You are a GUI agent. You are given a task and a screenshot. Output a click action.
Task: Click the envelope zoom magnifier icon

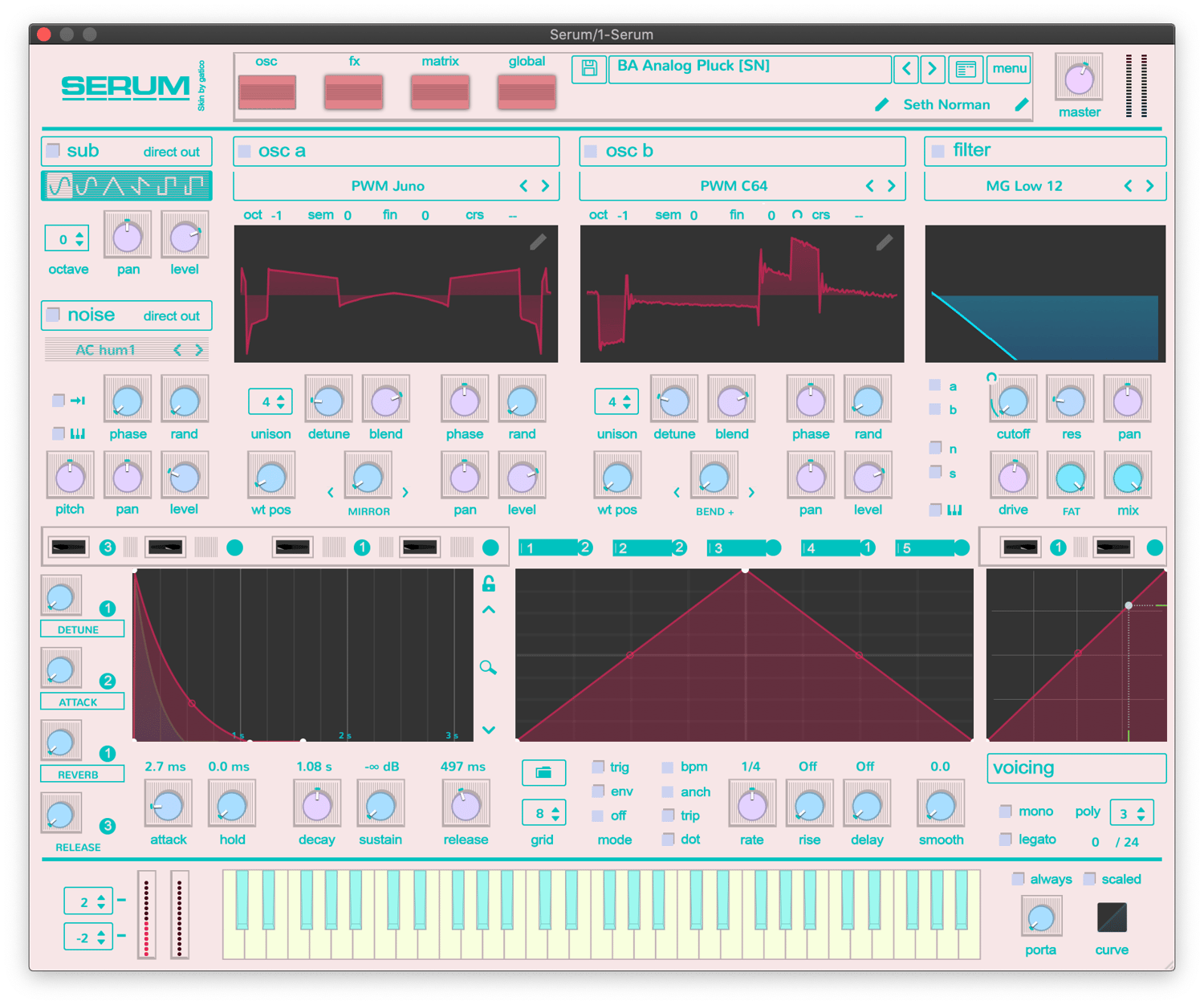tap(488, 667)
